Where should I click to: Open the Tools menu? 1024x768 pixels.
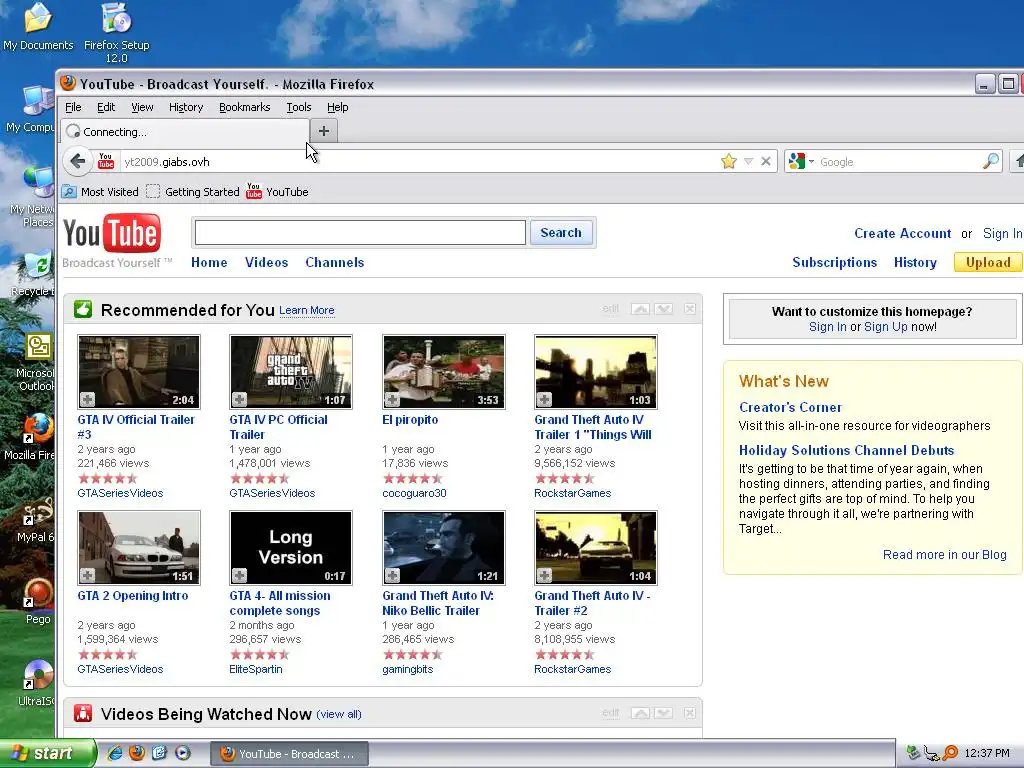tap(298, 107)
